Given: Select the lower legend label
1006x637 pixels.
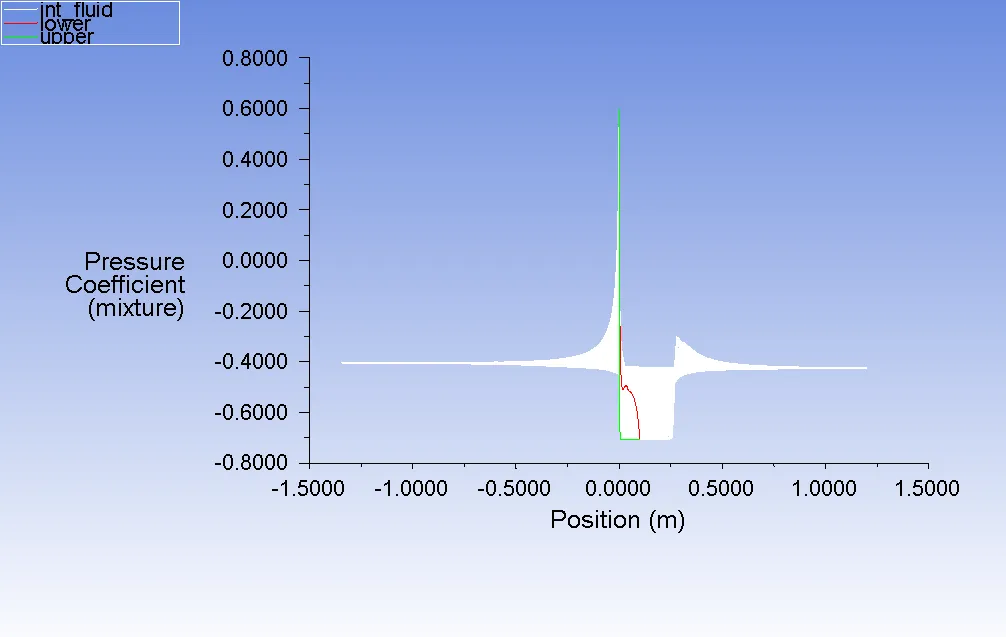Looking at the screenshot, I should tap(65, 24).
